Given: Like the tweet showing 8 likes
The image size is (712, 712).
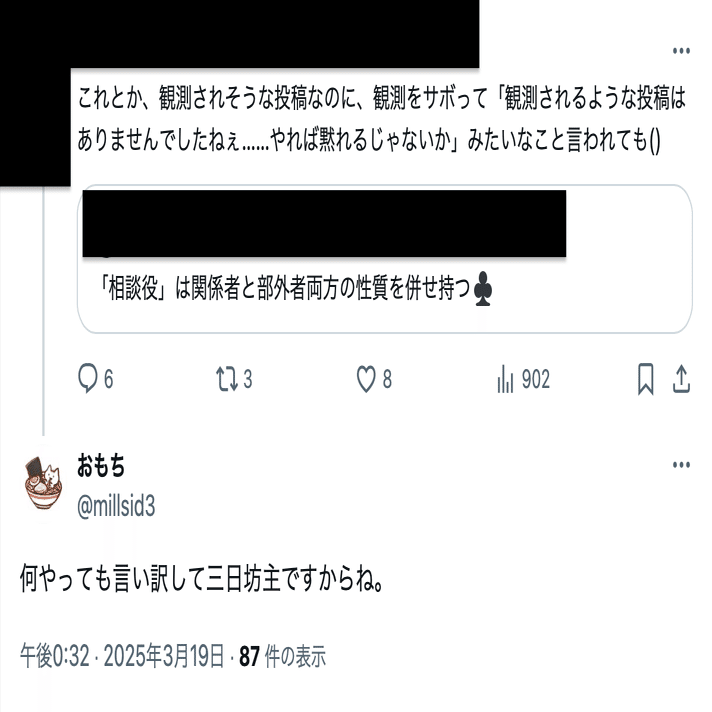Looking at the screenshot, I should (x=366, y=379).
